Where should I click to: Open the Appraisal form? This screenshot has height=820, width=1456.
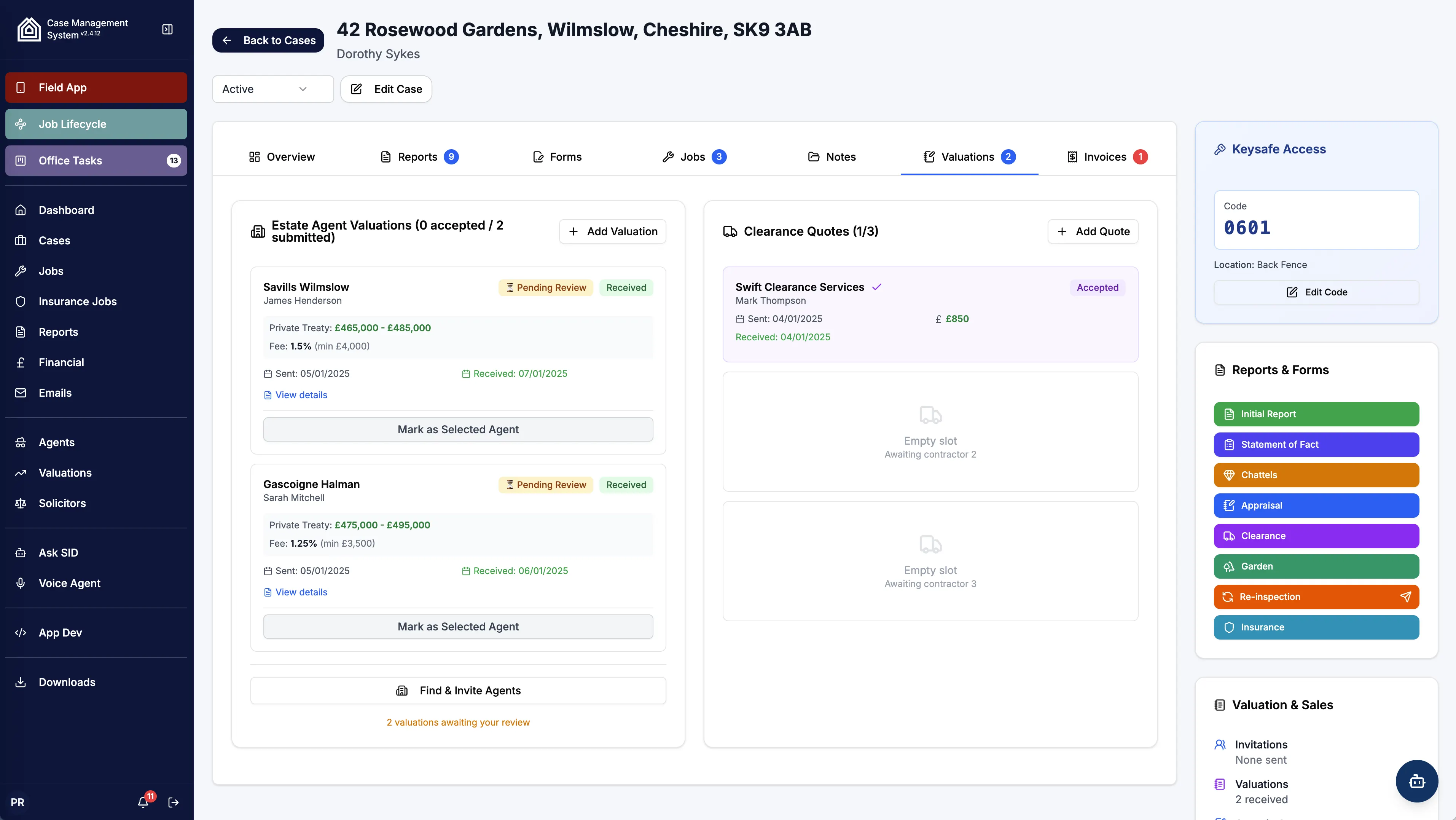[x=1316, y=506]
